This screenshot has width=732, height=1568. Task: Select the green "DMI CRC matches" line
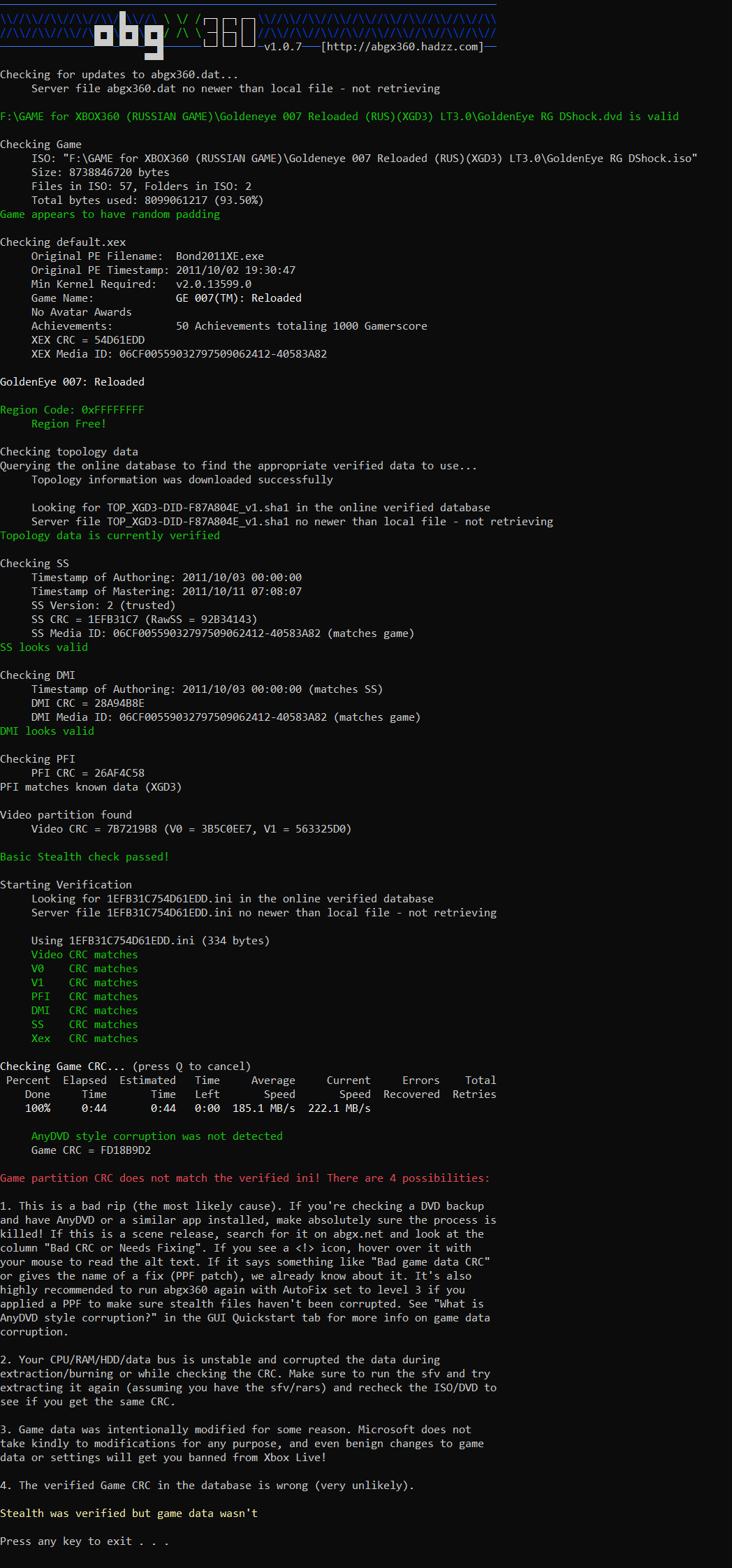point(85,1011)
